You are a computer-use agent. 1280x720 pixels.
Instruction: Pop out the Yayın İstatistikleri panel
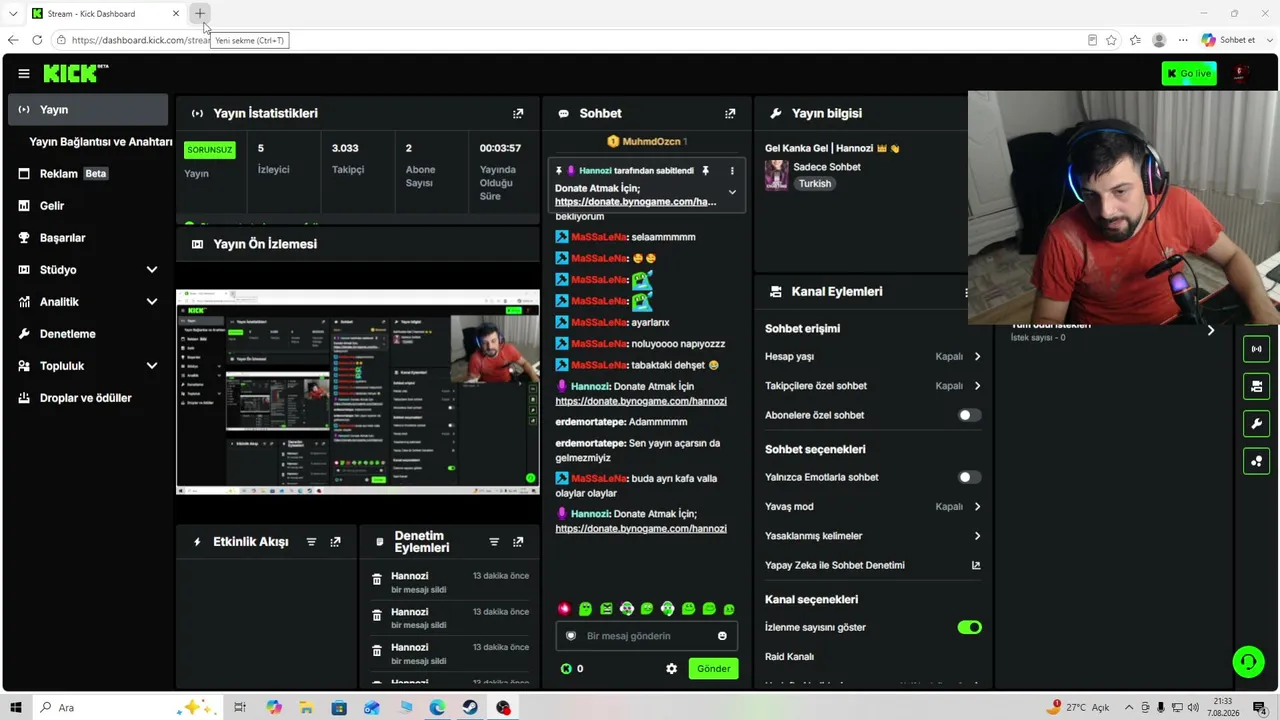[x=518, y=113]
